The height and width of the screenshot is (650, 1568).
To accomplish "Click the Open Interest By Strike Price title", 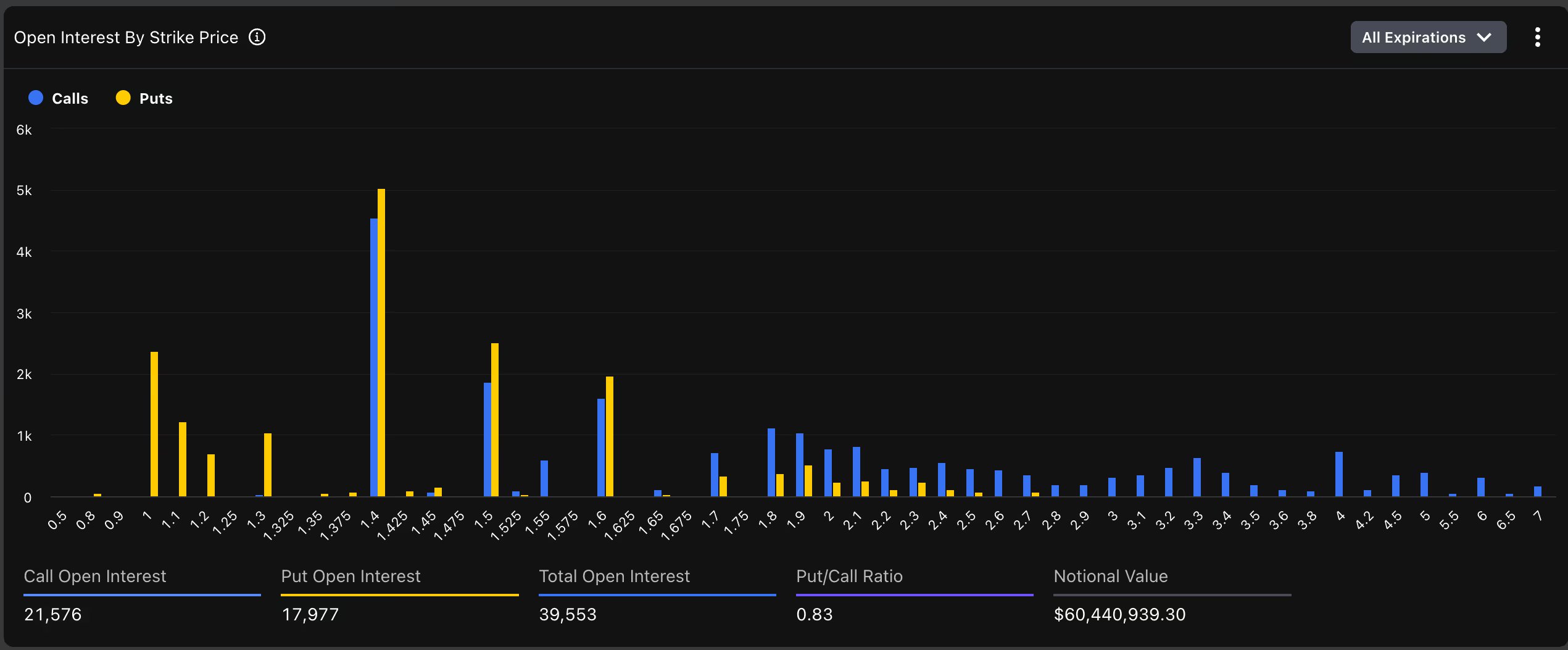I will [x=126, y=37].
